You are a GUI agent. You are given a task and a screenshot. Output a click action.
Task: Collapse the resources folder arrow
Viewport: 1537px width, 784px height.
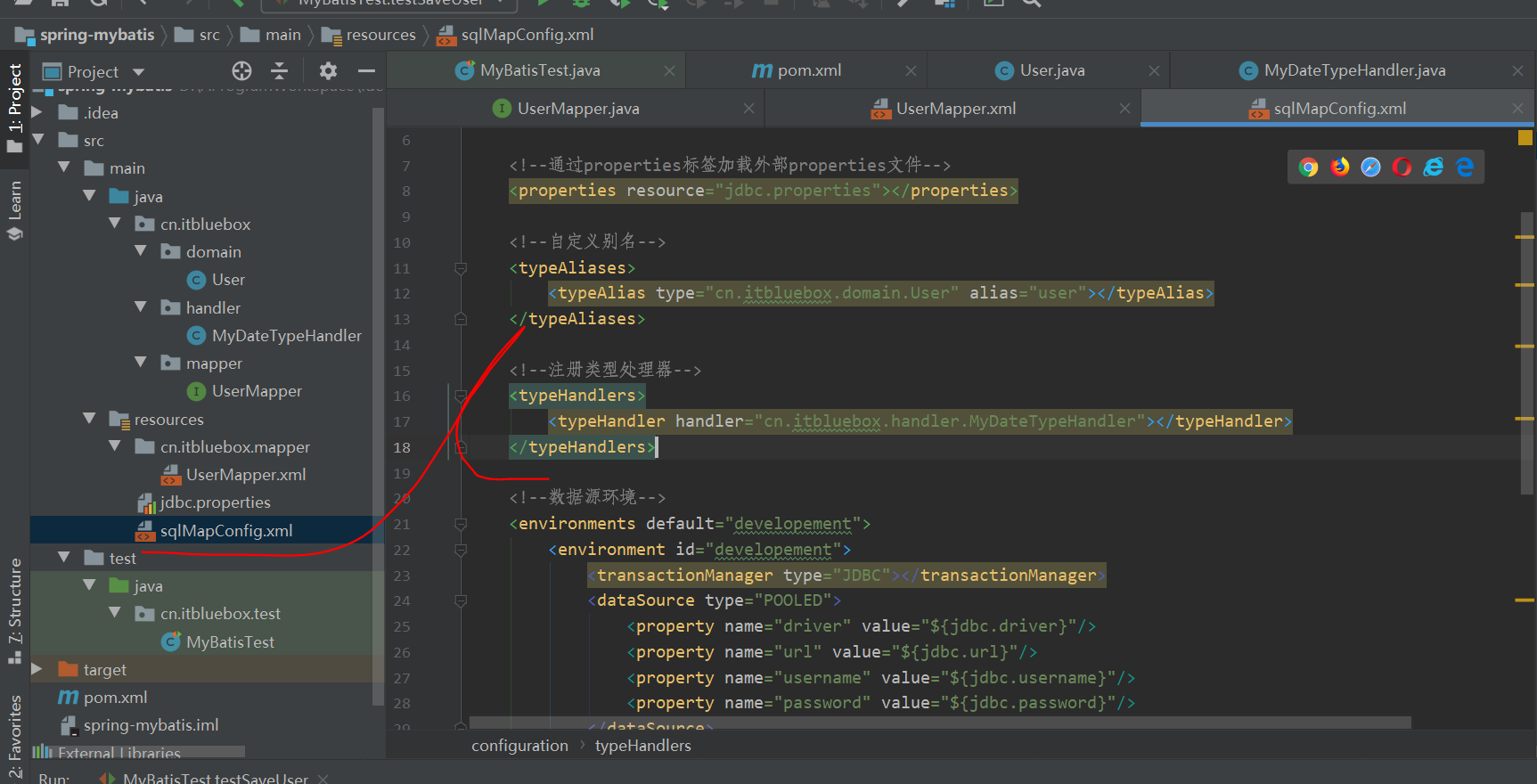(89, 419)
